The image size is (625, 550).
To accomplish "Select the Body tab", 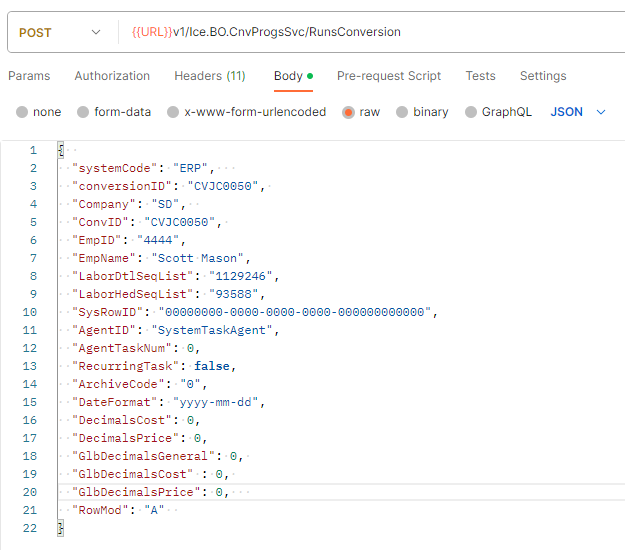I will [288, 76].
